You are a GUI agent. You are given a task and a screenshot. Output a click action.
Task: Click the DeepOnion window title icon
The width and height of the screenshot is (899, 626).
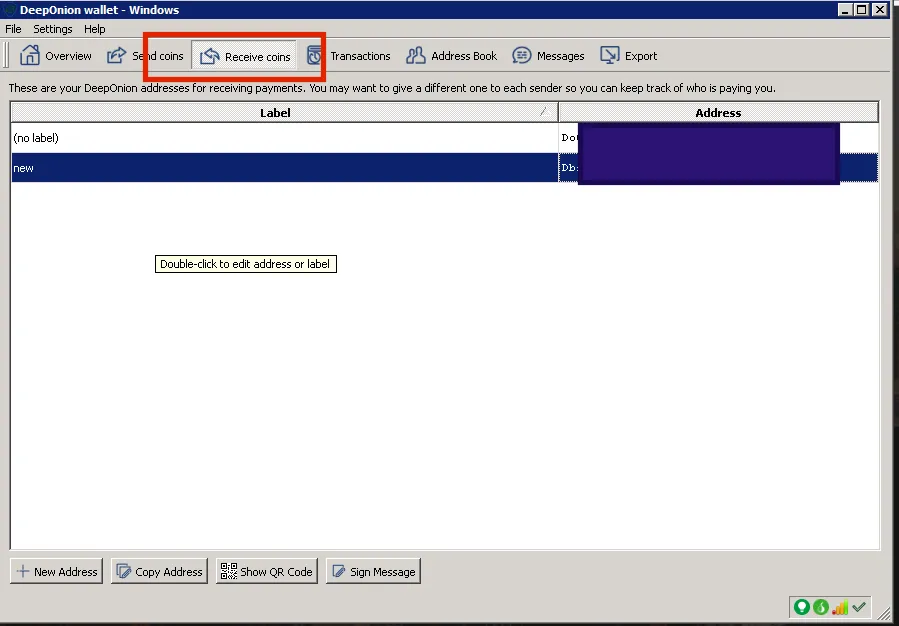[9, 10]
